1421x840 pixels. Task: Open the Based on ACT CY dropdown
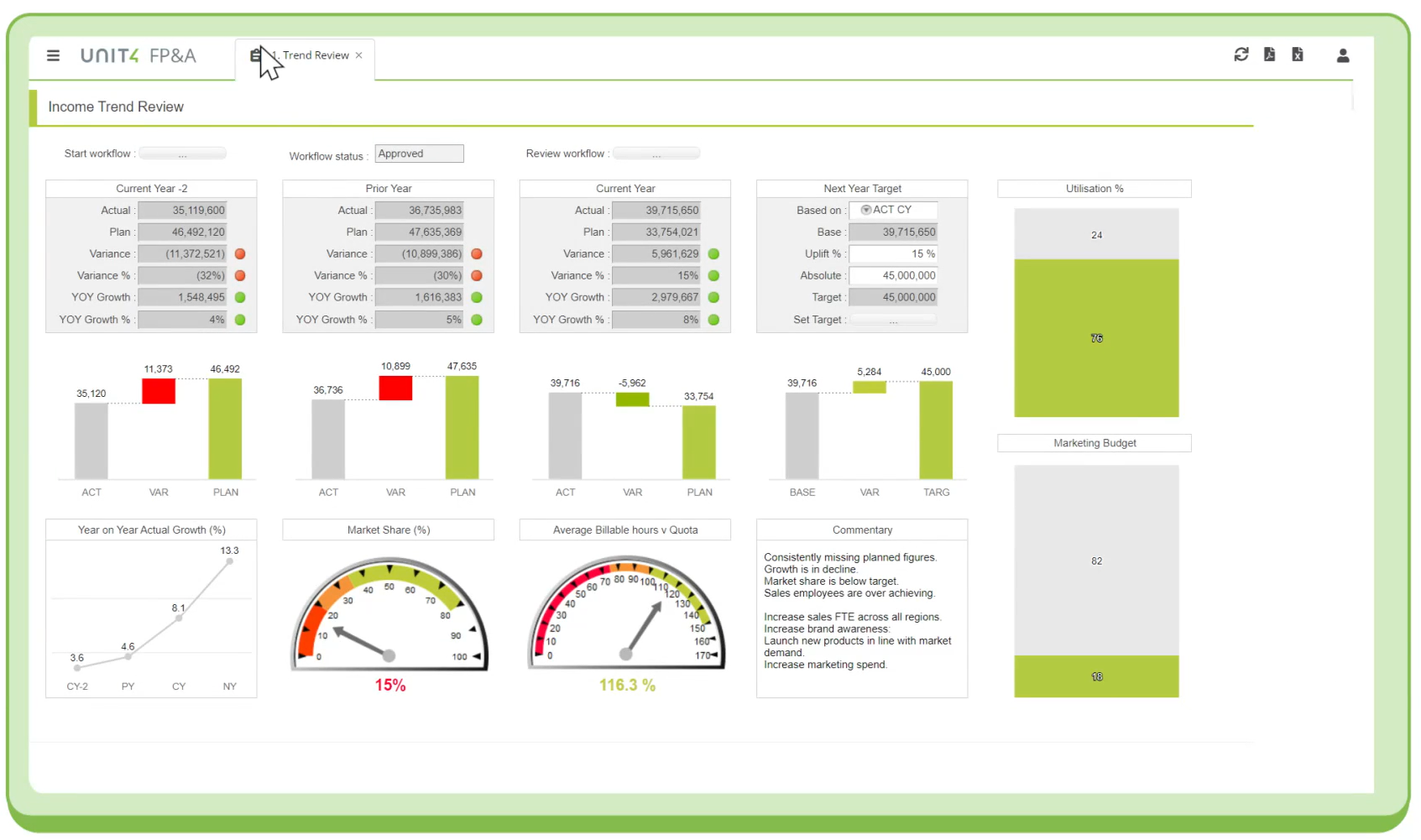coord(893,210)
